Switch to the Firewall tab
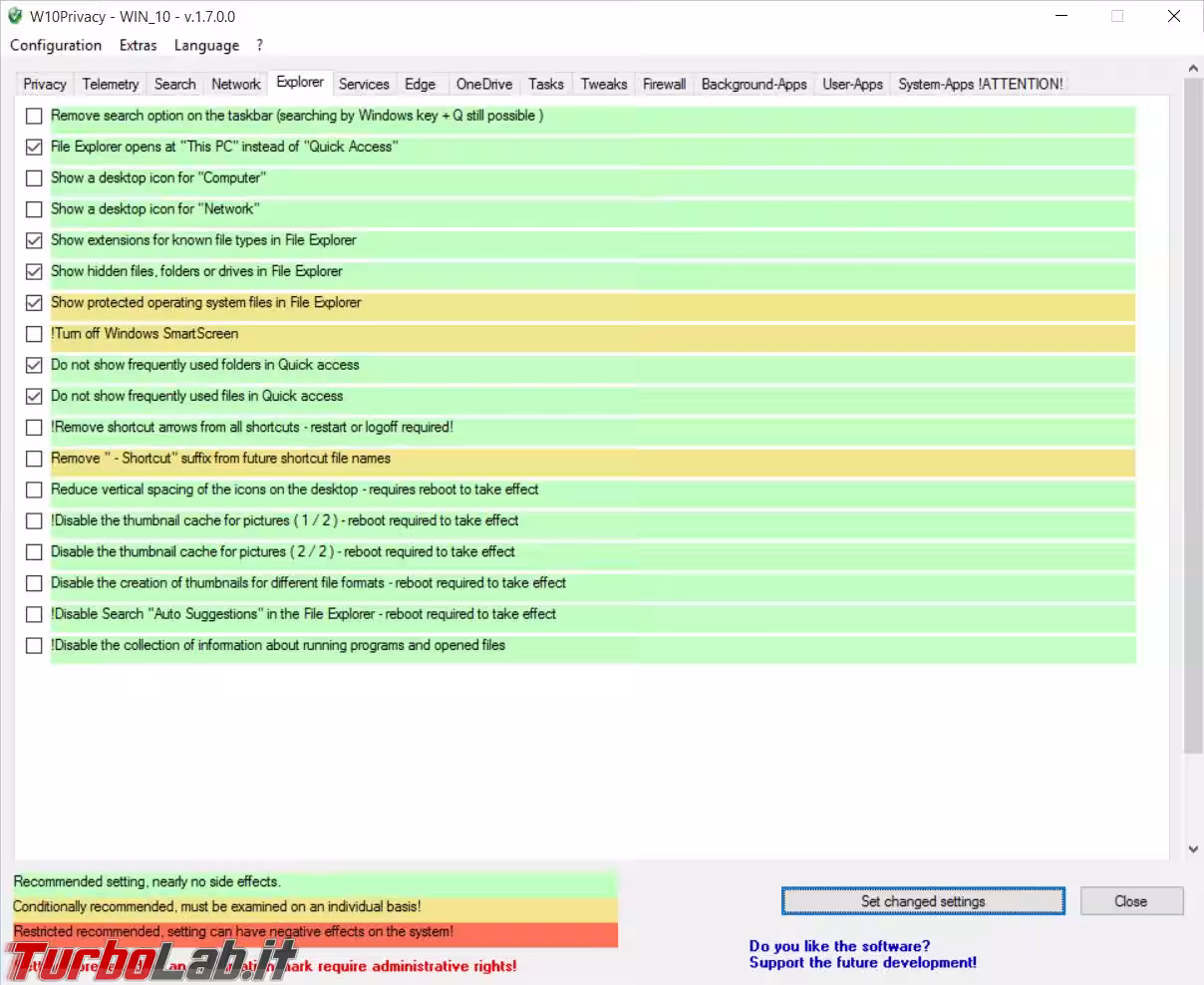1204x985 pixels. click(x=664, y=85)
